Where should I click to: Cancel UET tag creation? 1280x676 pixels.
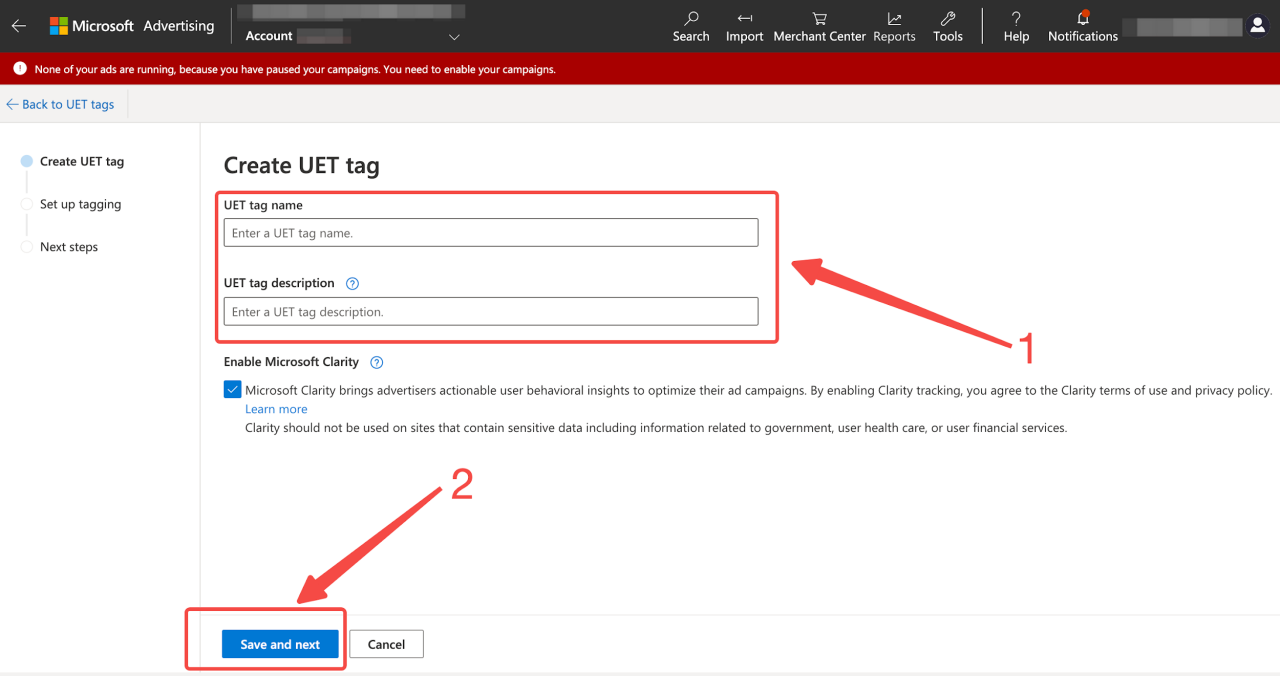pos(386,644)
